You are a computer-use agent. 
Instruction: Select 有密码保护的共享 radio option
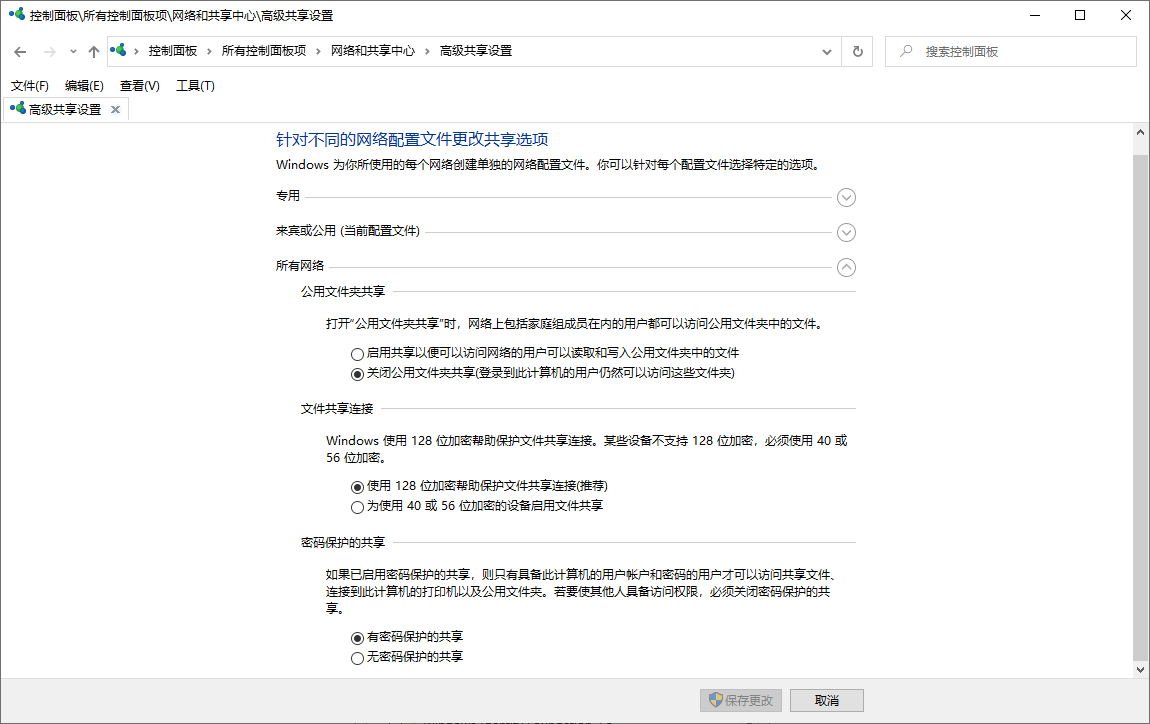pyautogui.click(x=357, y=638)
